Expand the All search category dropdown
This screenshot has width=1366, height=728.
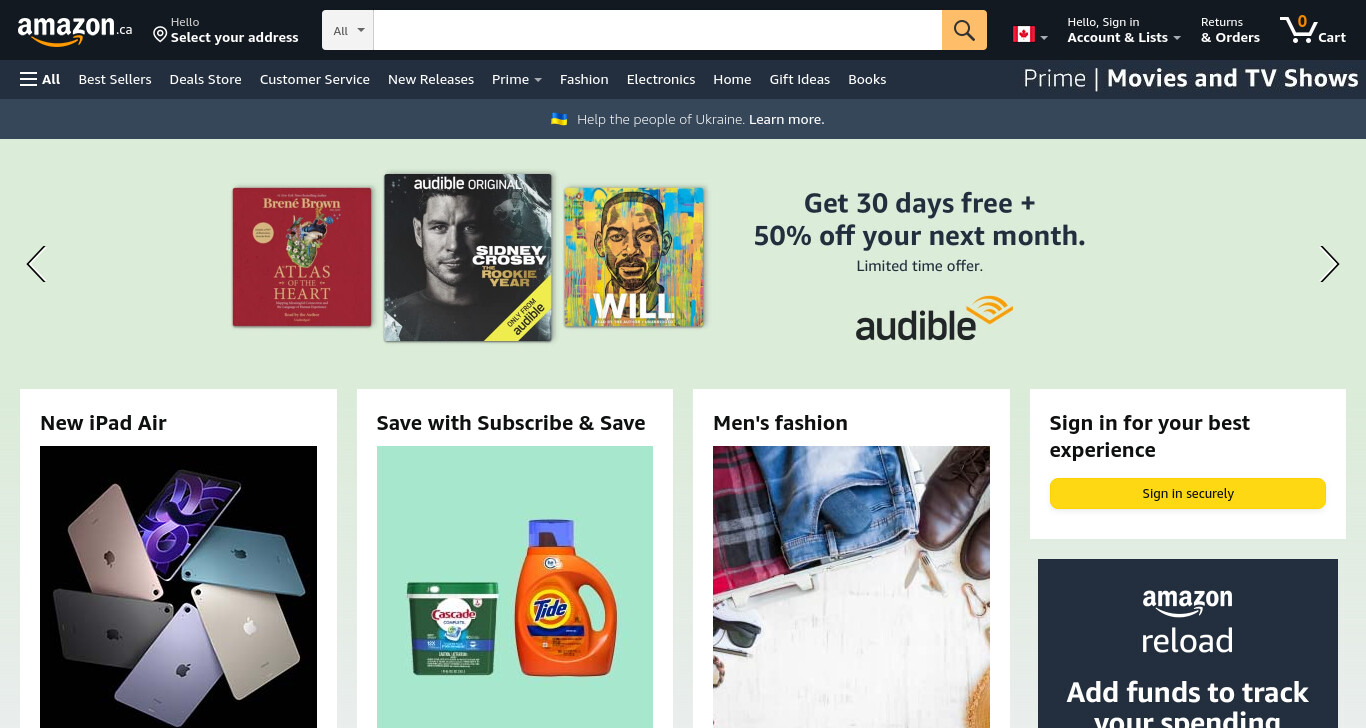(348, 30)
